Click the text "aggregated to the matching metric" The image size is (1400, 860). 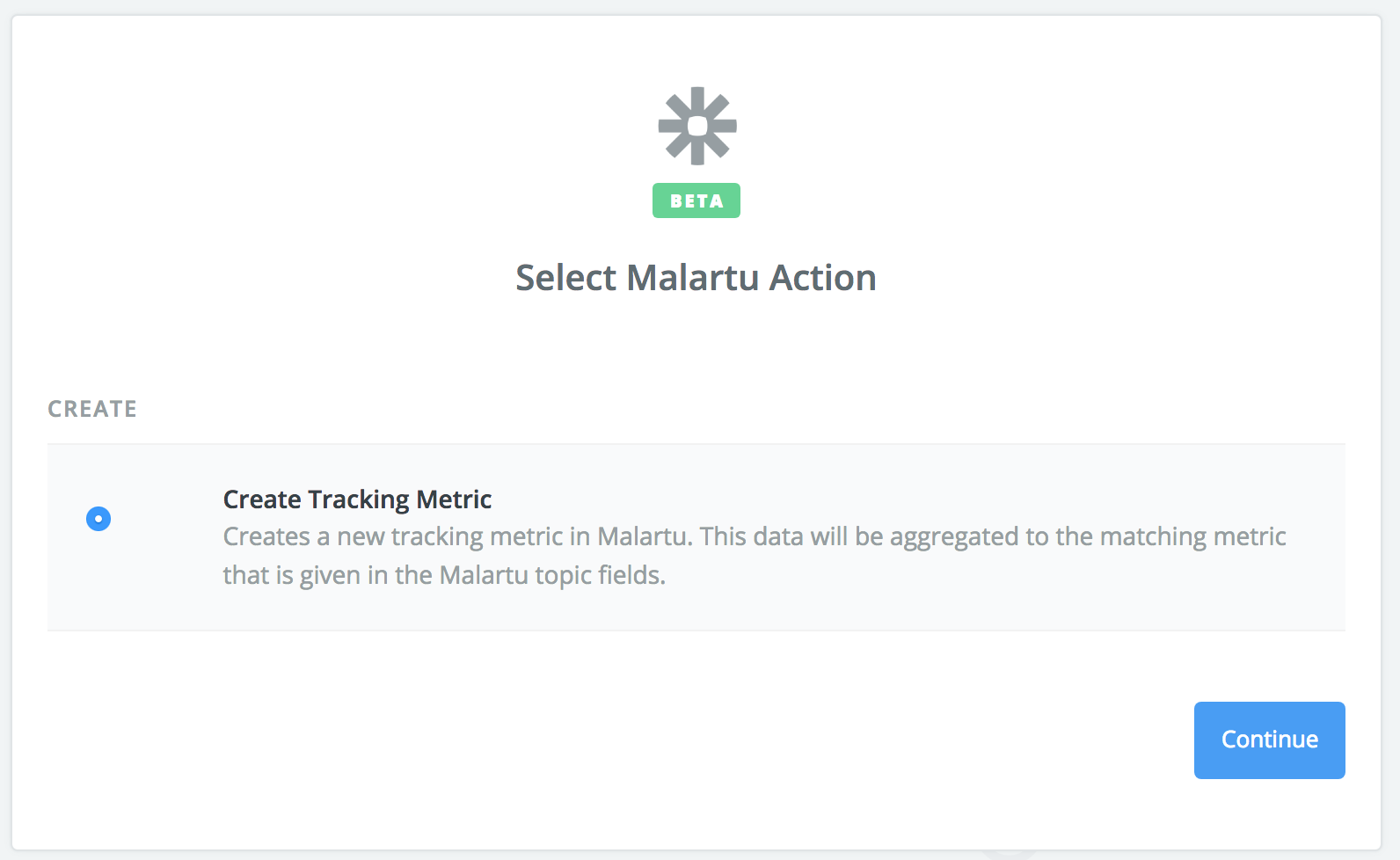1088,537
